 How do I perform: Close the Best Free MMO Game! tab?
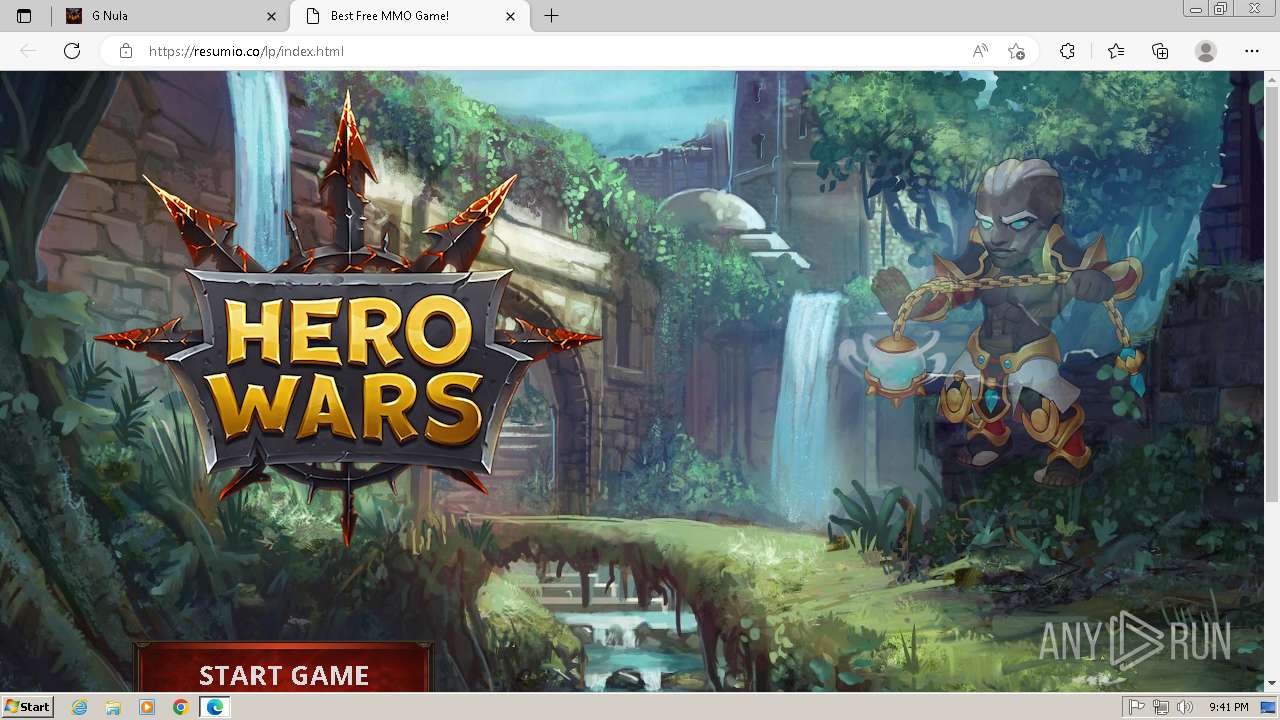(x=511, y=16)
